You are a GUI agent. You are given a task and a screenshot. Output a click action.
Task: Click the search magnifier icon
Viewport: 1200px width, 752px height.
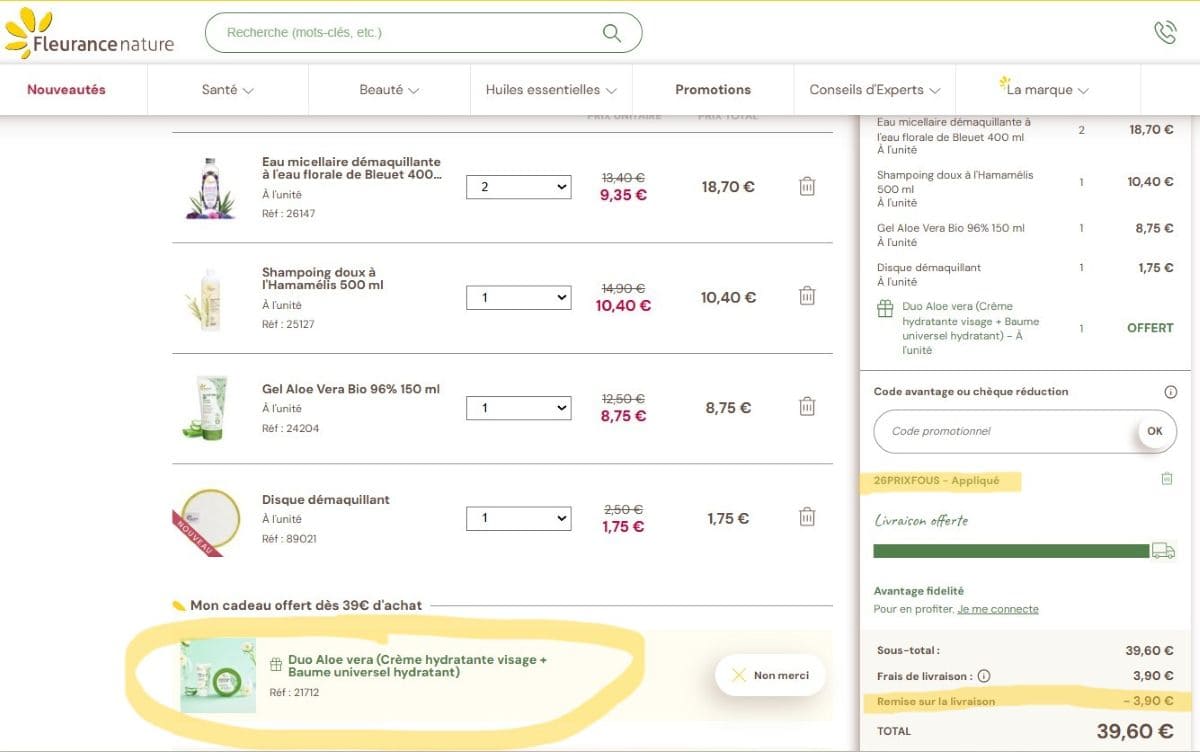click(610, 32)
